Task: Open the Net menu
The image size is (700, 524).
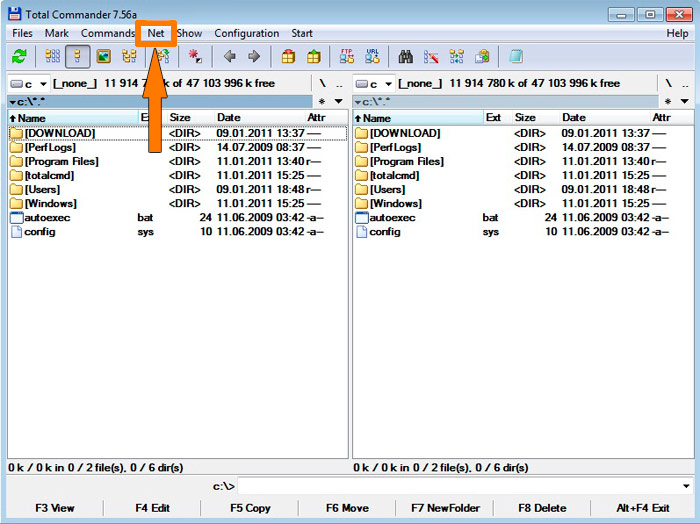Action: pyautogui.click(x=156, y=33)
